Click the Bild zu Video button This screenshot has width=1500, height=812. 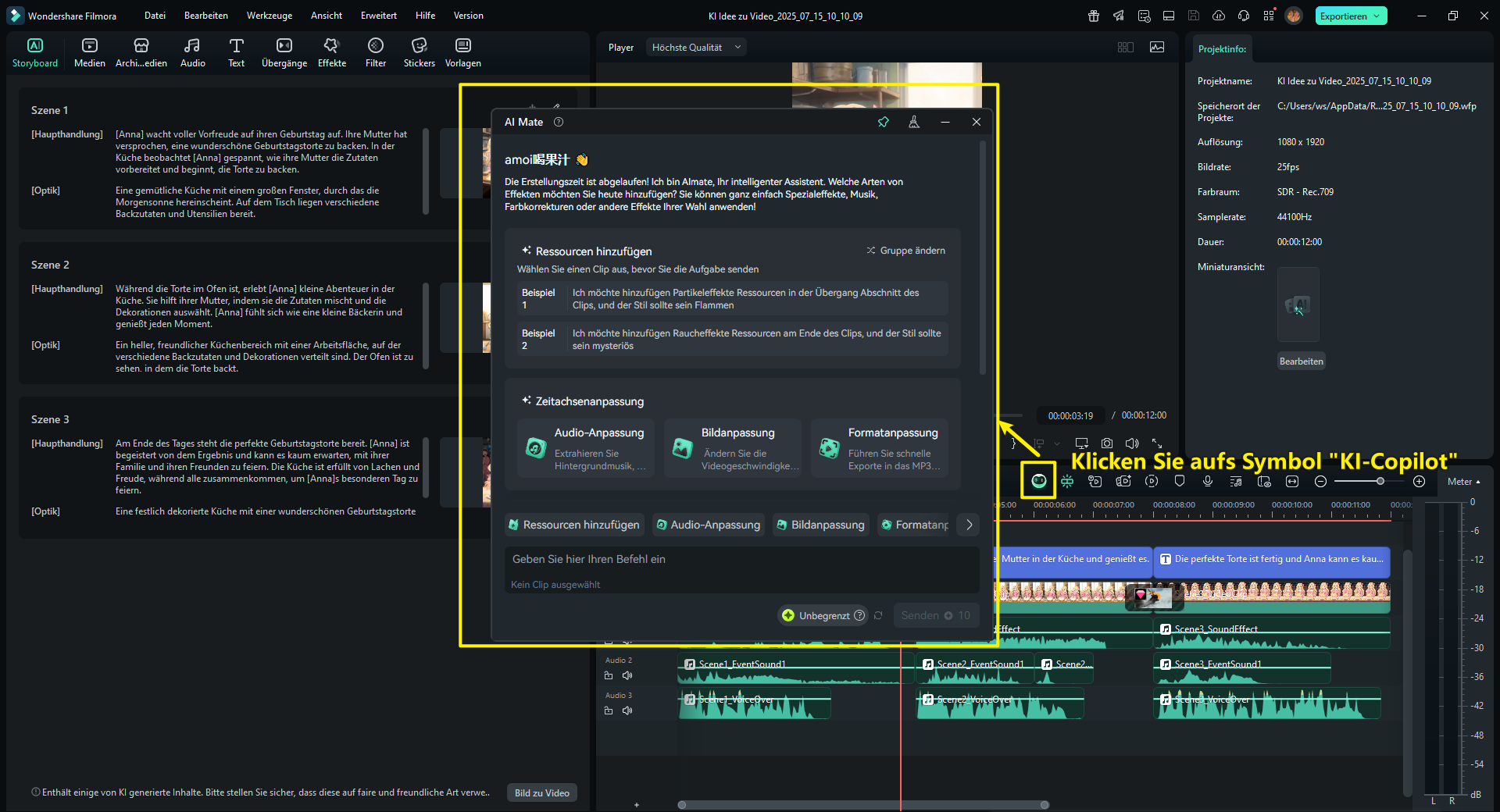542,792
